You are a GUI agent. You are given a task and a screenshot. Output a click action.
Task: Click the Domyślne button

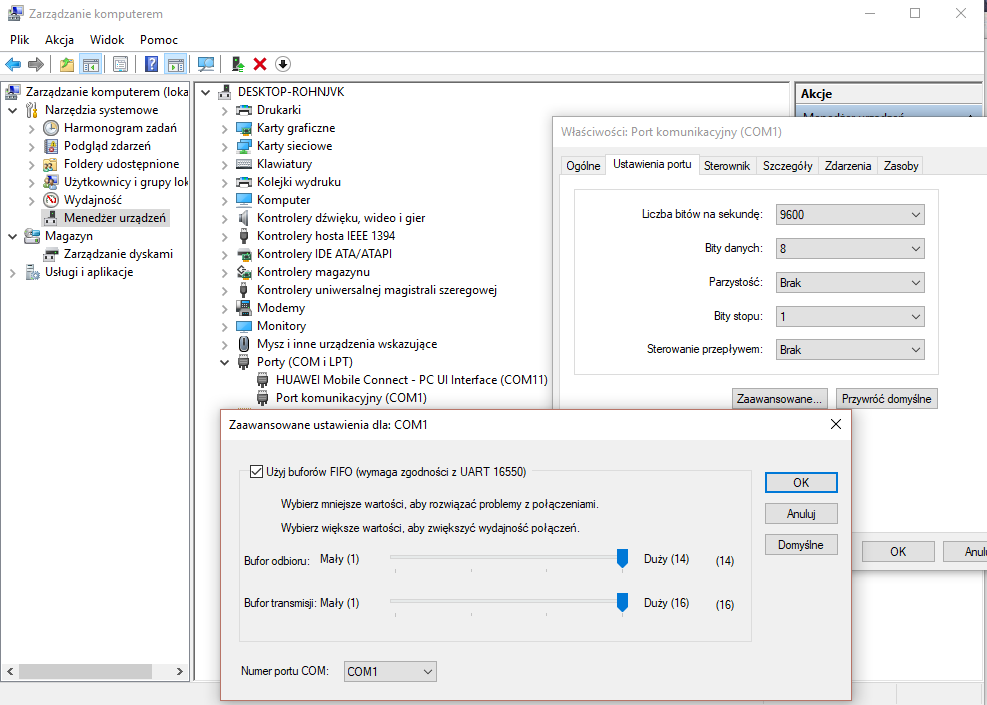click(x=801, y=545)
